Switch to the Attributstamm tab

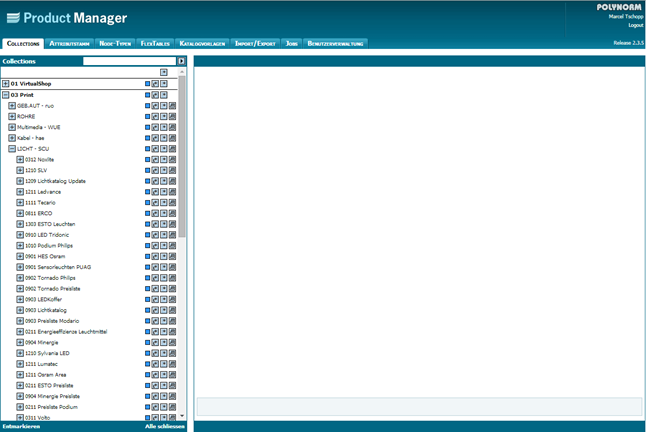70,44
